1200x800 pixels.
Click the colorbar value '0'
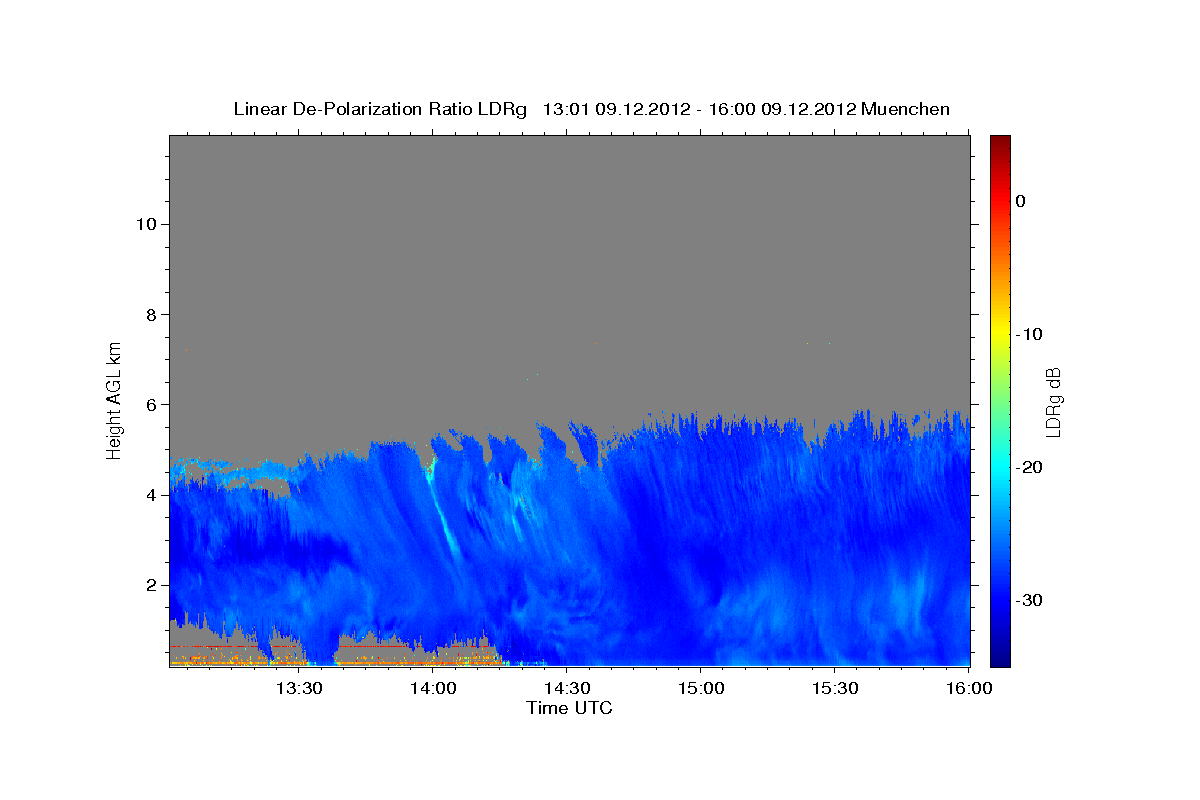pos(1021,201)
